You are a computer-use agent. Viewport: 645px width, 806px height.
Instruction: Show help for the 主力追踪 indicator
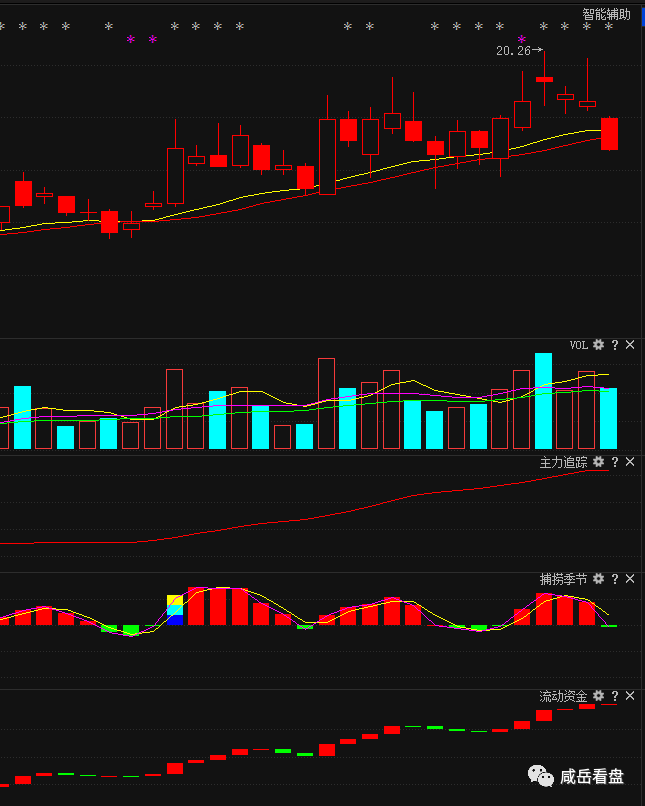coord(615,462)
